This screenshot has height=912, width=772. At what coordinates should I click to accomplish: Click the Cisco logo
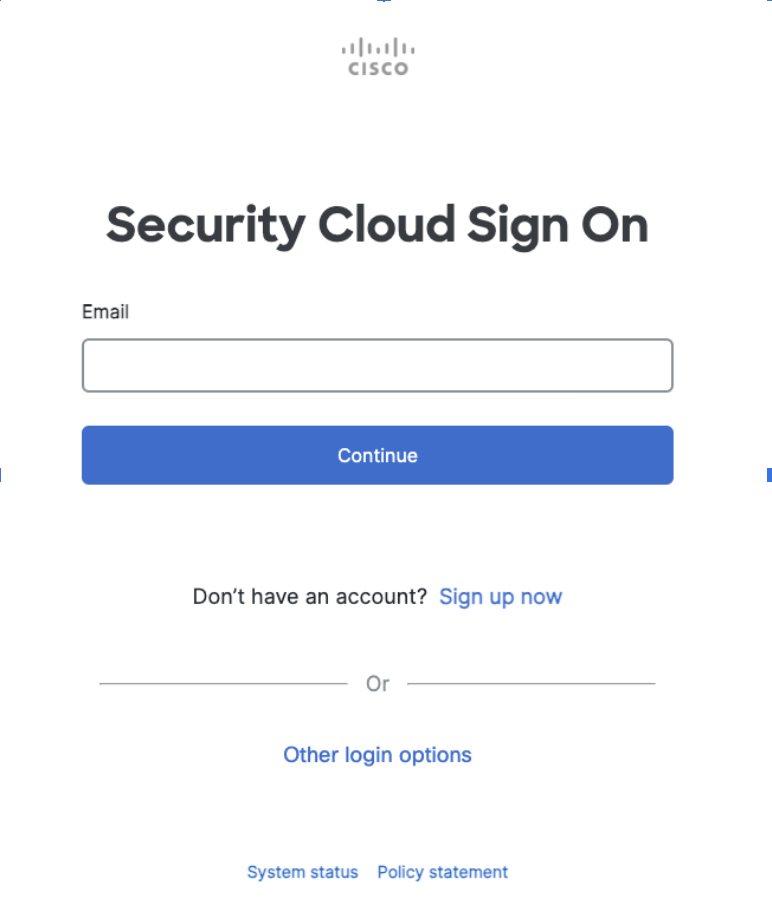point(377,55)
